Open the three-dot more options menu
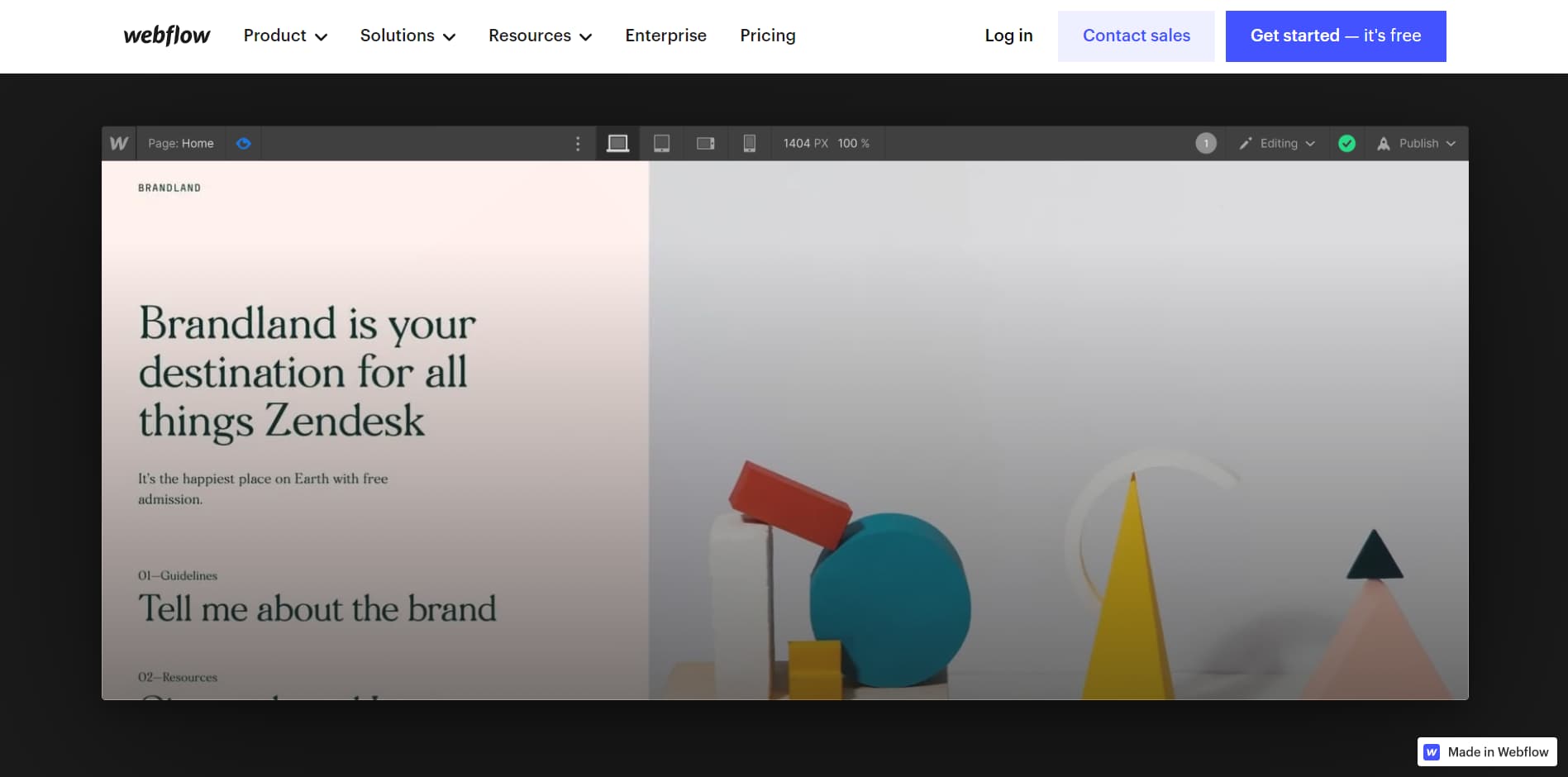Screen dimensions: 1568x777 (x=578, y=143)
